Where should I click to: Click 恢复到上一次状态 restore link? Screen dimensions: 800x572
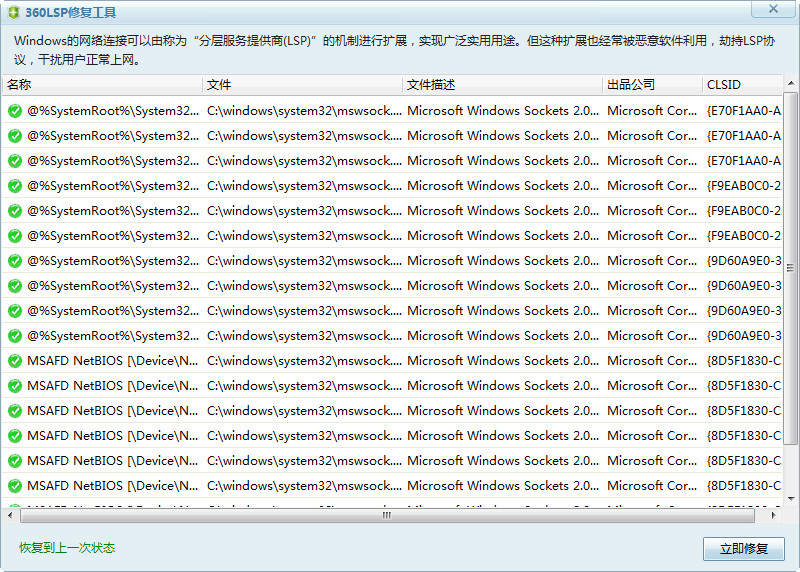(x=67, y=548)
